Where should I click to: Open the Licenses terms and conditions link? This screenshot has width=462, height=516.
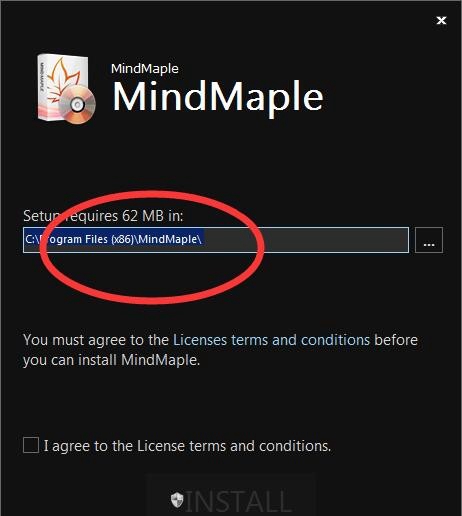point(271,340)
